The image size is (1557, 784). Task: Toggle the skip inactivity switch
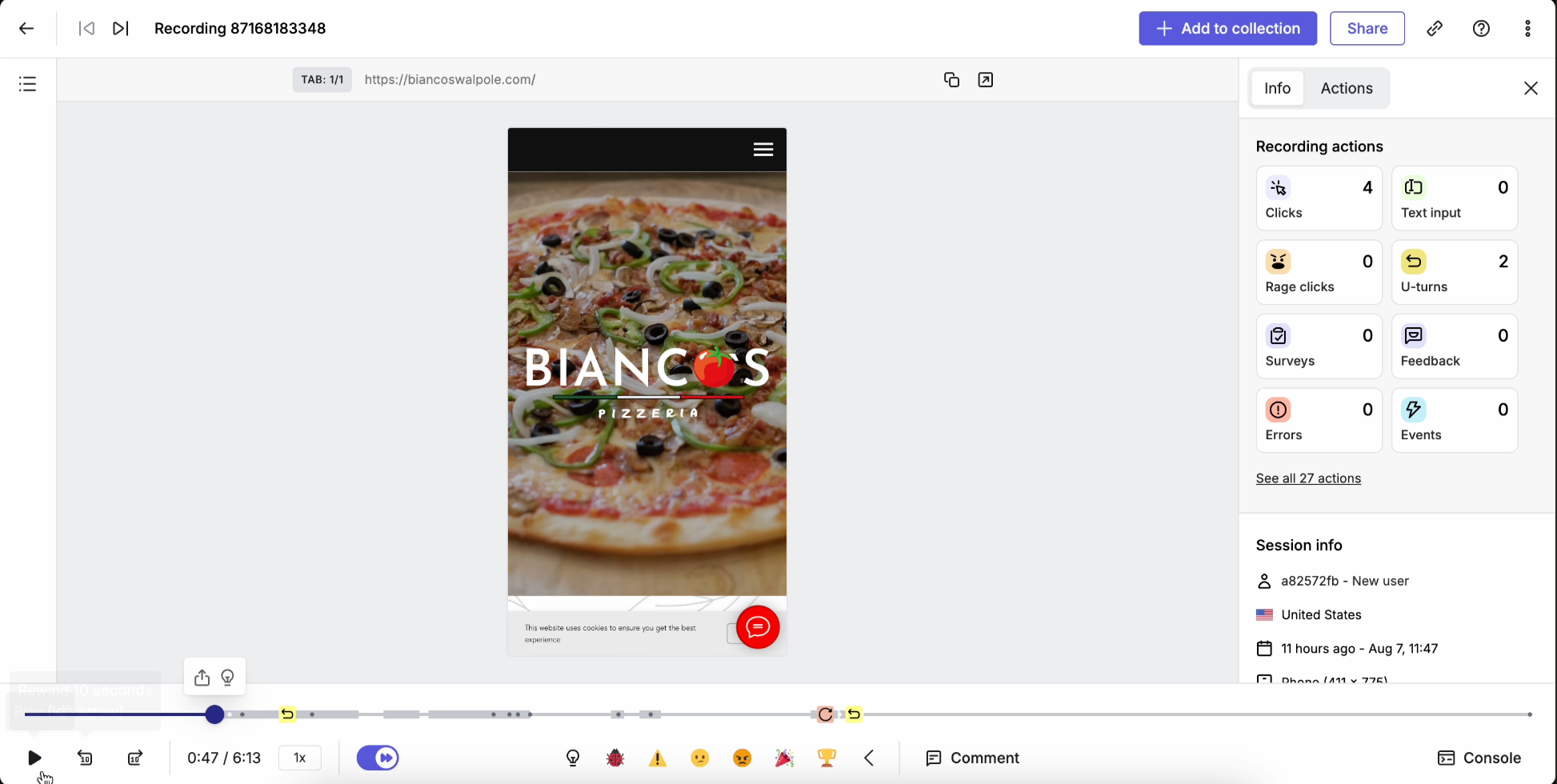(x=378, y=758)
